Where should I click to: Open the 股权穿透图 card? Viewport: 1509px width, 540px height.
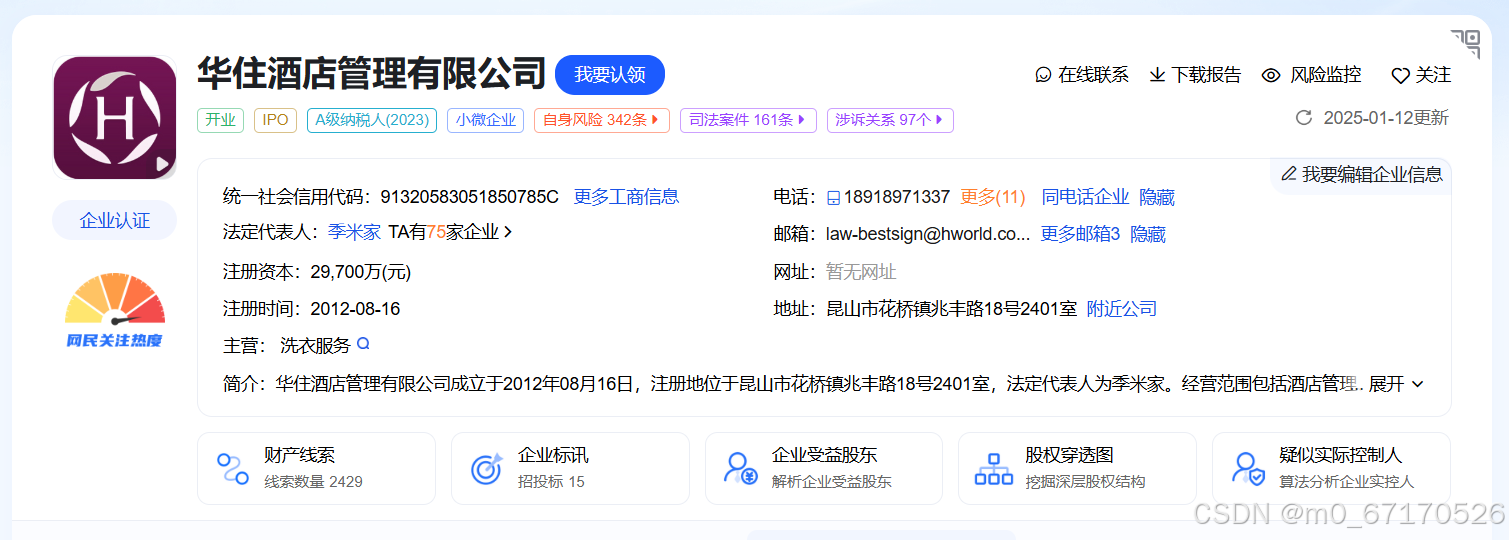[1077, 468]
